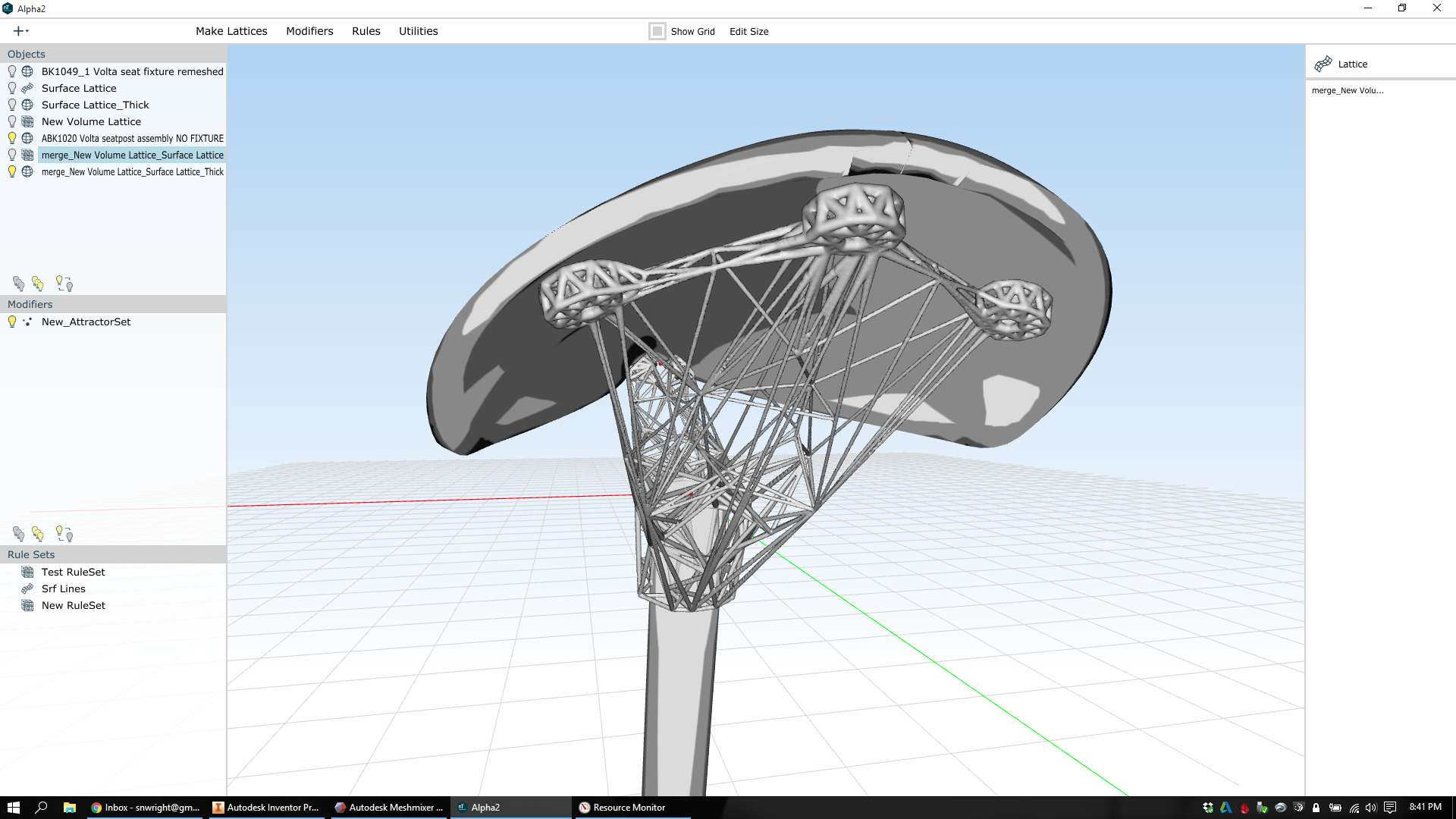
Task: Click the Srf Lines surface icon
Action: (x=27, y=588)
